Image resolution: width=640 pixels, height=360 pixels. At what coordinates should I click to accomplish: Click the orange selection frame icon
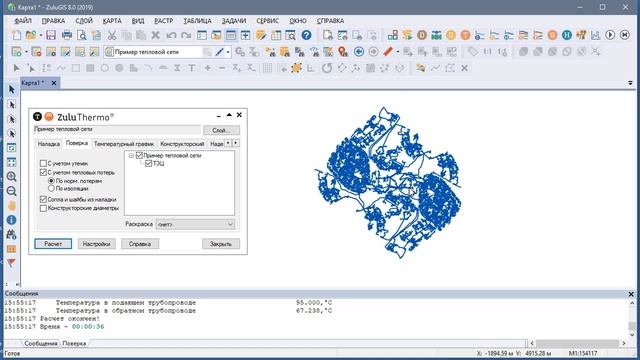coord(296,68)
